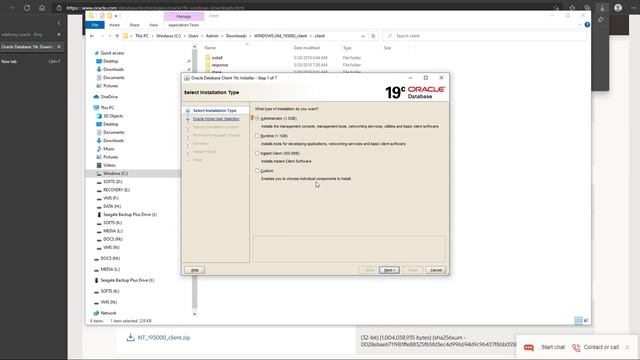Expand the address bar history dropdown
Image resolution: width=640 pixels, height=360 pixels.
pyautogui.click(x=363, y=36)
